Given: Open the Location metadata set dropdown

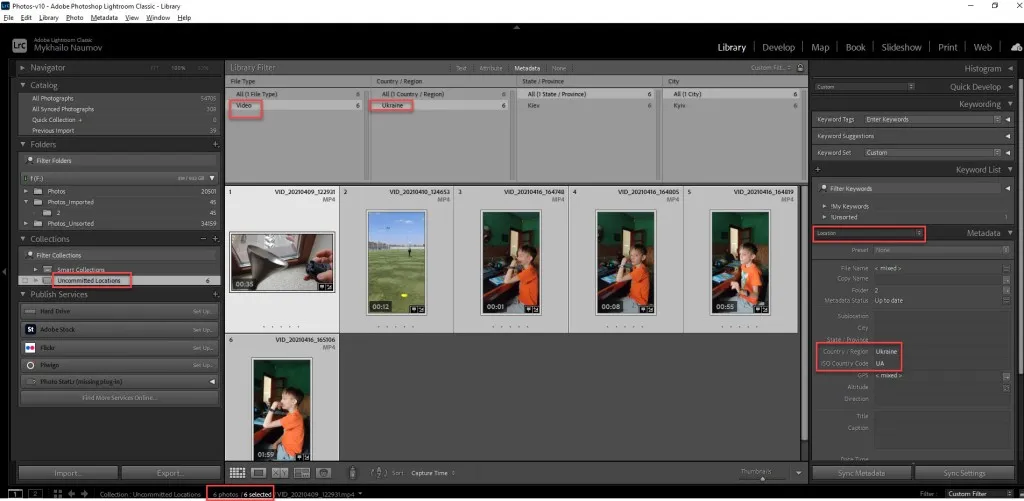Looking at the screenshot, I should pyautogui.click(x=868, y=233).
